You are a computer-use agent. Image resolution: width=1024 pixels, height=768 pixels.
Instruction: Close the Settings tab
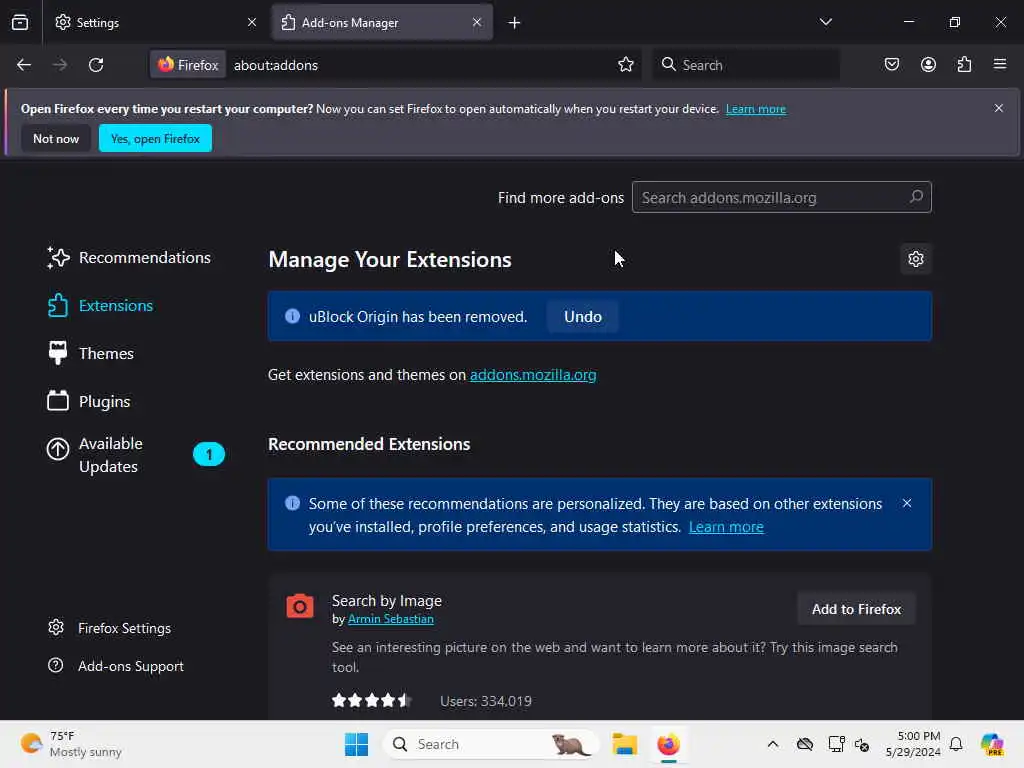click(252, 23)
